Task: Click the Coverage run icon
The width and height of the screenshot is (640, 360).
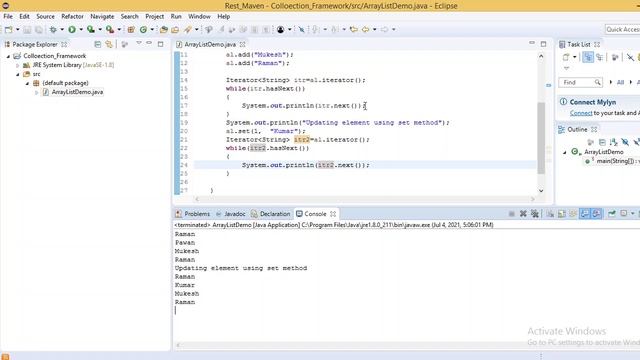Action: coord(91,29)
